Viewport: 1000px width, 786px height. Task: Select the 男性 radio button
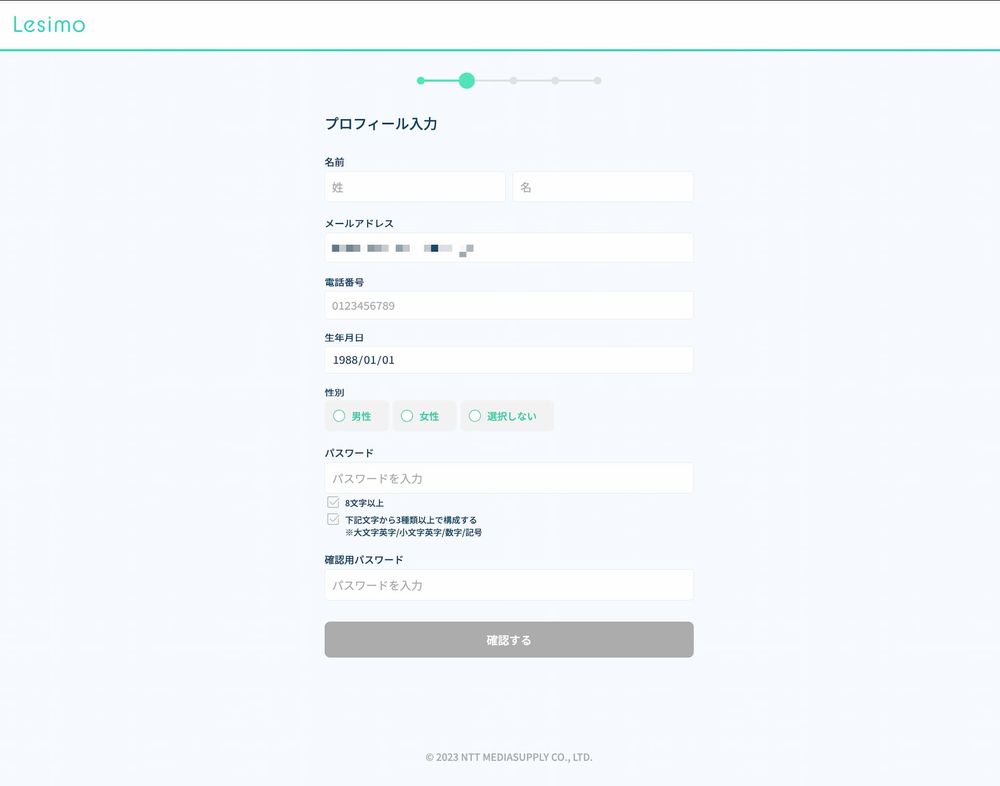pyautogui.click(x=340, y=416)
